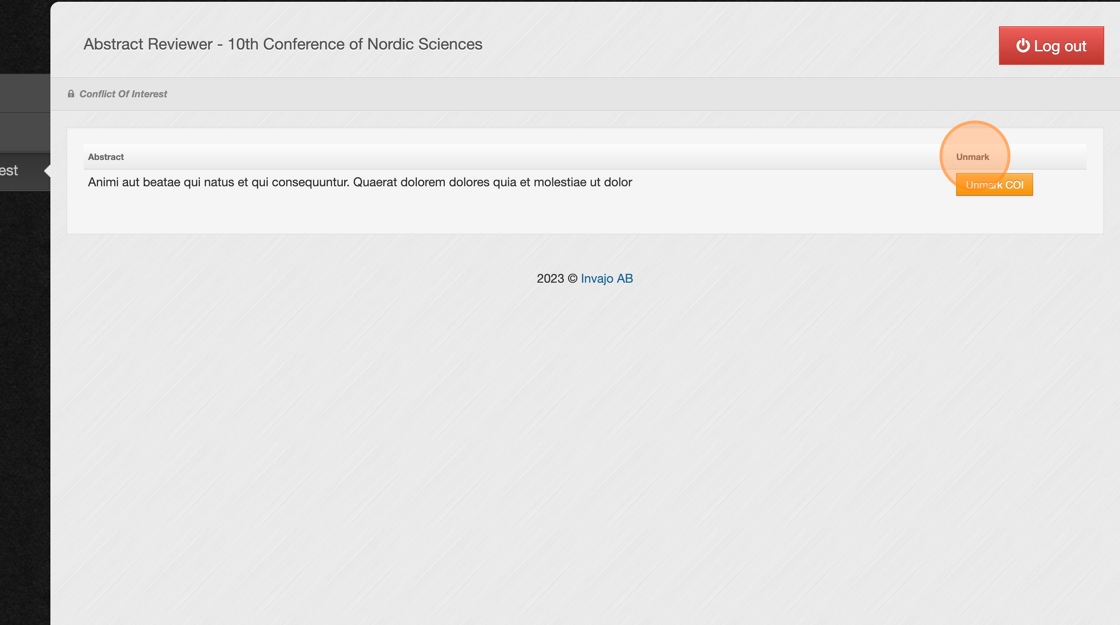Click the 'Unmark' column header
Image resolution: width=1120 pixels, height=625 pixels.
tap(972, 157)
